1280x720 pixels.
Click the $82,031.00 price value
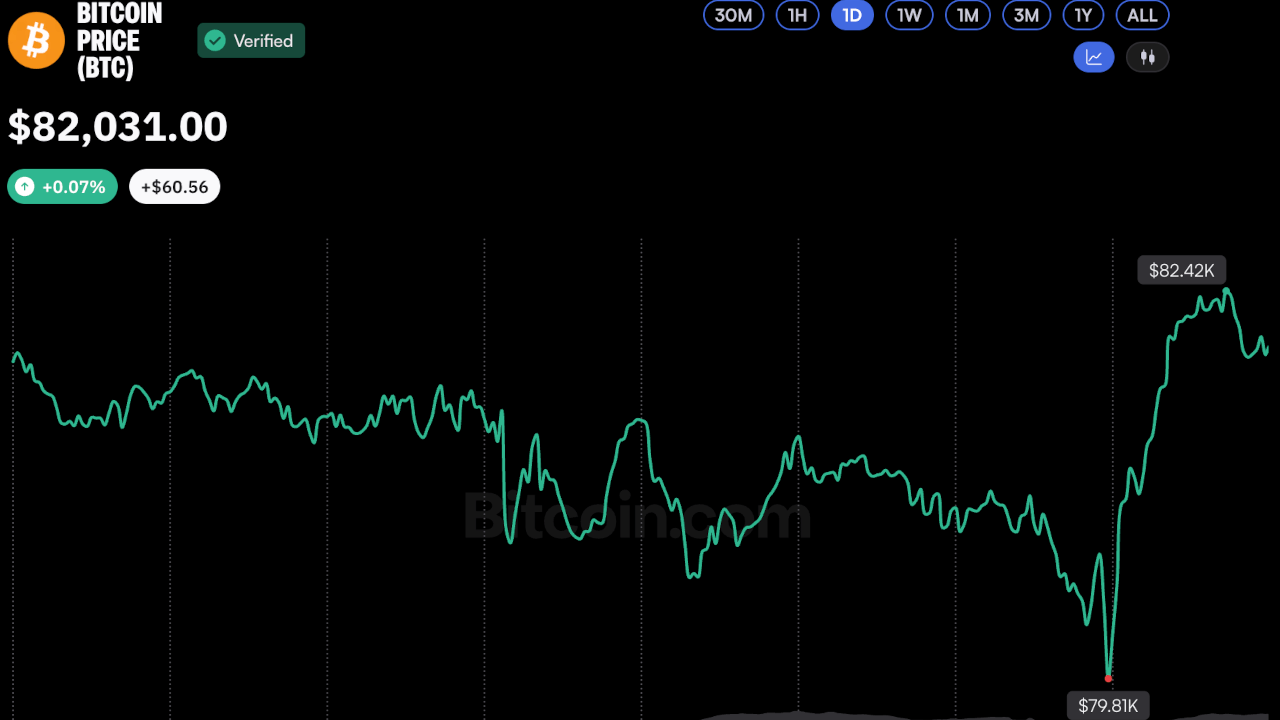tap(118, 127)
